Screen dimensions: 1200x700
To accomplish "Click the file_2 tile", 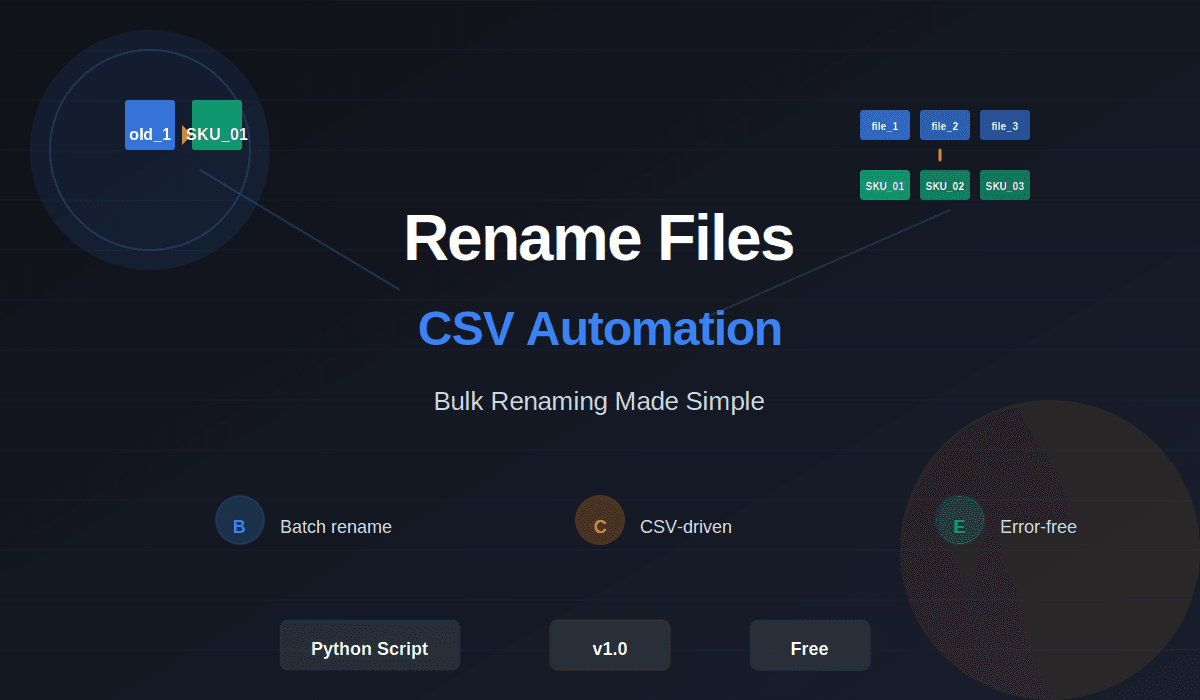I will [945, 125].
